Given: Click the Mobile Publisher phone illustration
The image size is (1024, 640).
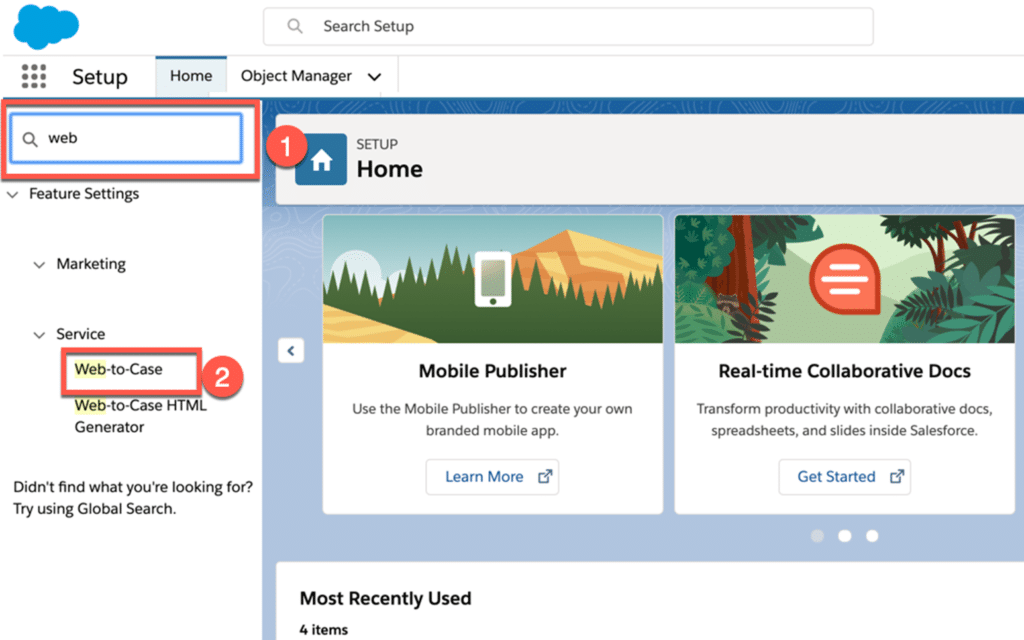Looking at the screenshot, I should [492, 279].
